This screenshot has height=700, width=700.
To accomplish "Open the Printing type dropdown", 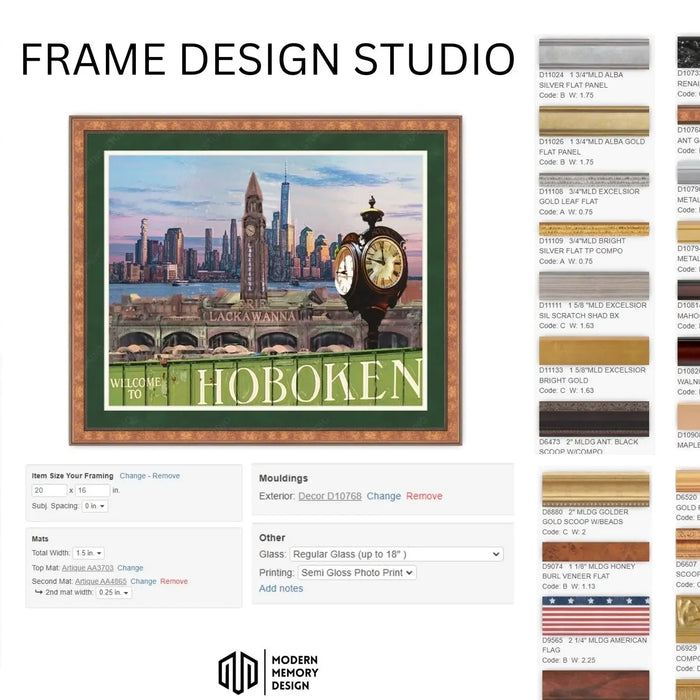I will pyautogui.click(x=357, y=572).
